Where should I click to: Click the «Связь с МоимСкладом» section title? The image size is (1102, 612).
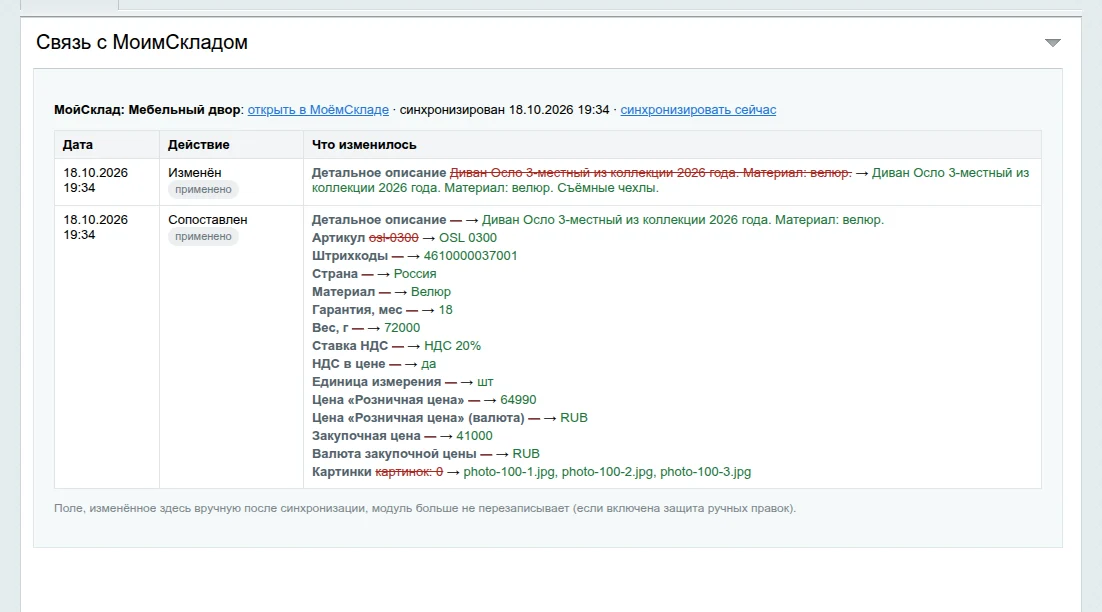[x=142, y=42]
